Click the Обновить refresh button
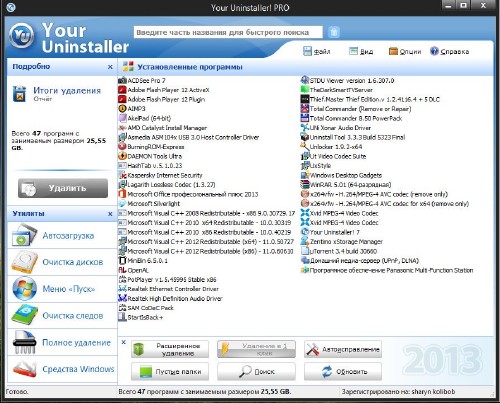The image size is (500, 403). coord(343,371)
